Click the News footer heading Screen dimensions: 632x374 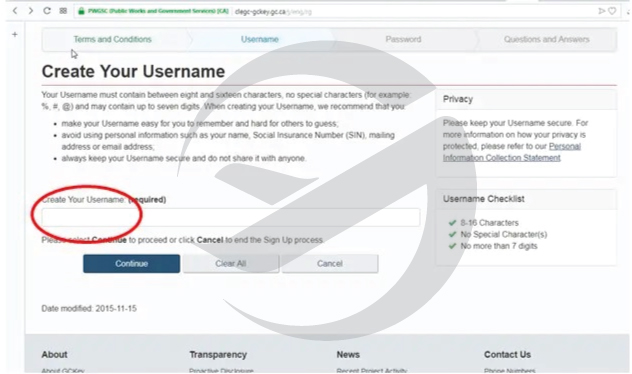pyautogui.click(x=348, y=355)
